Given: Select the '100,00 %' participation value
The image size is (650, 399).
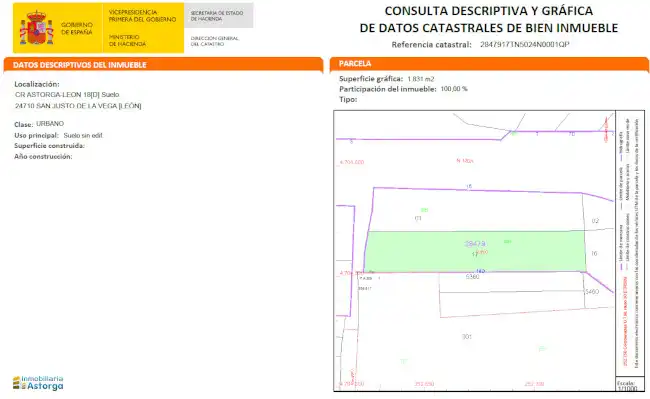Looking at the screenshot, I should [454, 89].
